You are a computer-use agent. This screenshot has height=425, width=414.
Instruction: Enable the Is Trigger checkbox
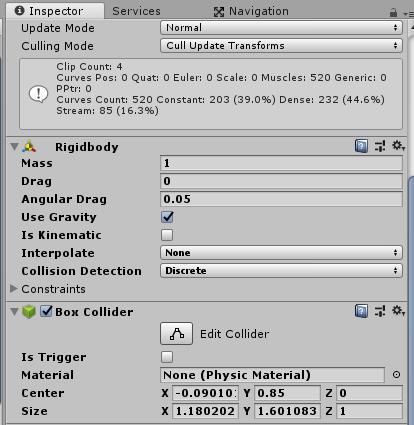pos(167,357)
